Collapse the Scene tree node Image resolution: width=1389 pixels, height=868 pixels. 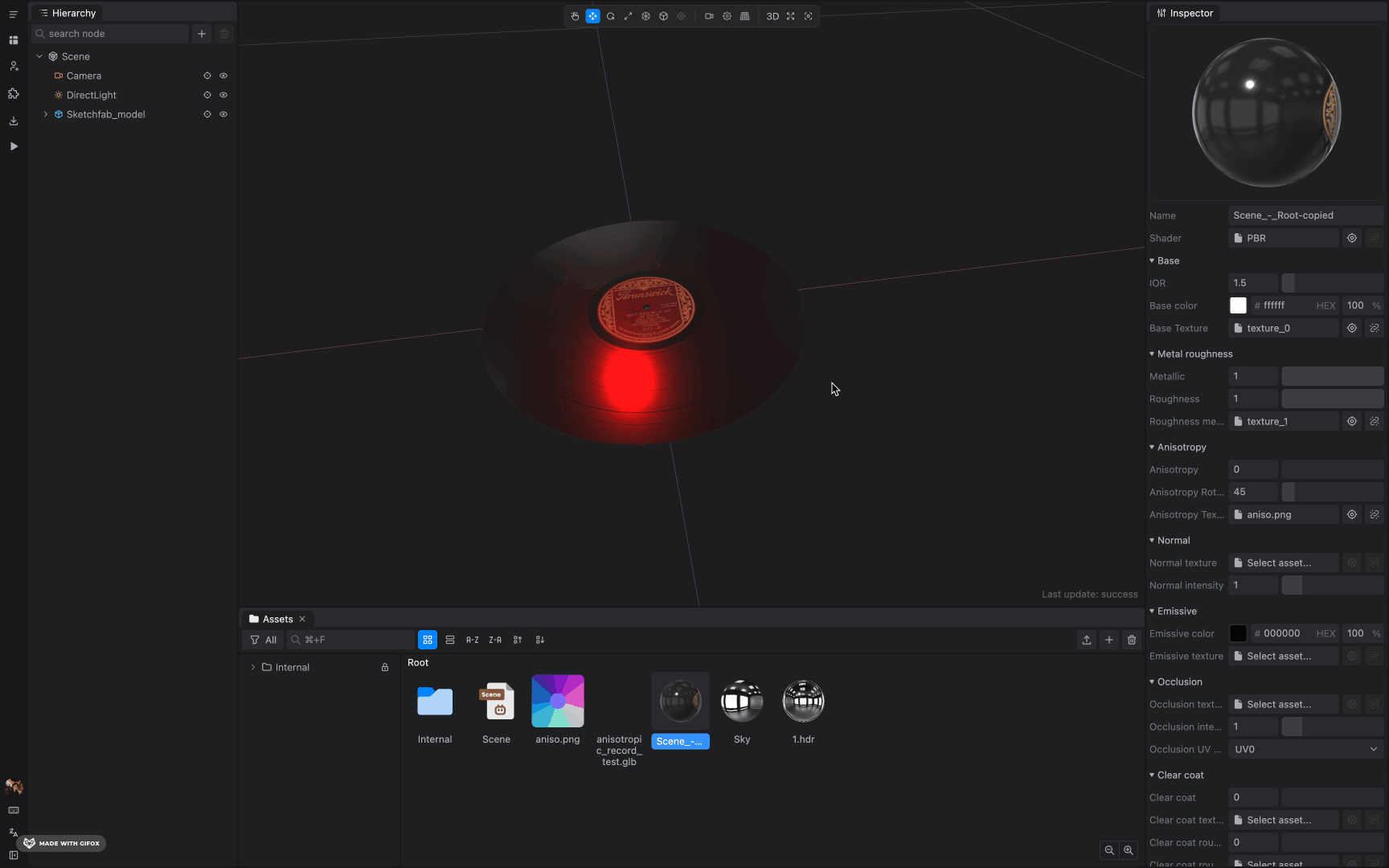pyautogui.click(x=39, y=56)
